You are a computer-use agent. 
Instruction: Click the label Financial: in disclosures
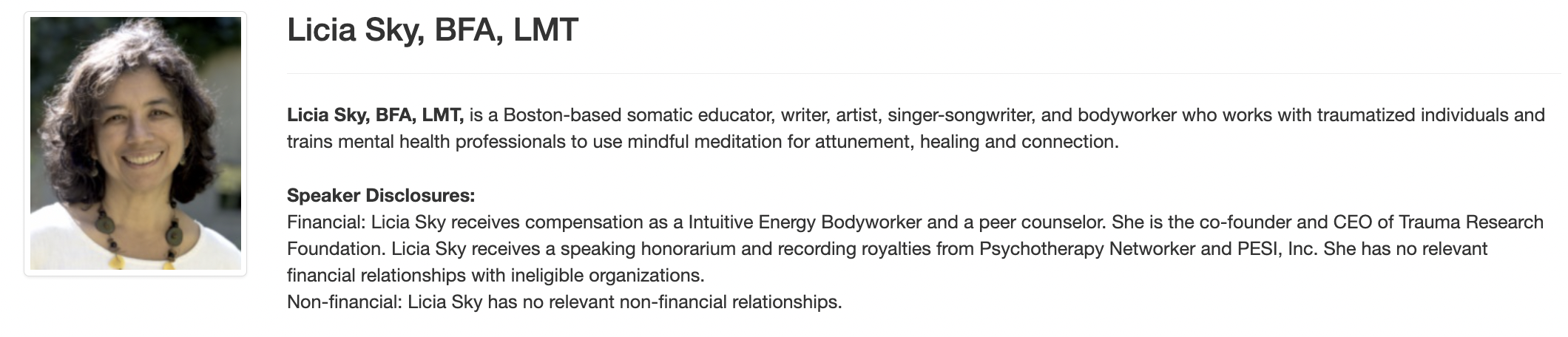[x=326, y=222]
